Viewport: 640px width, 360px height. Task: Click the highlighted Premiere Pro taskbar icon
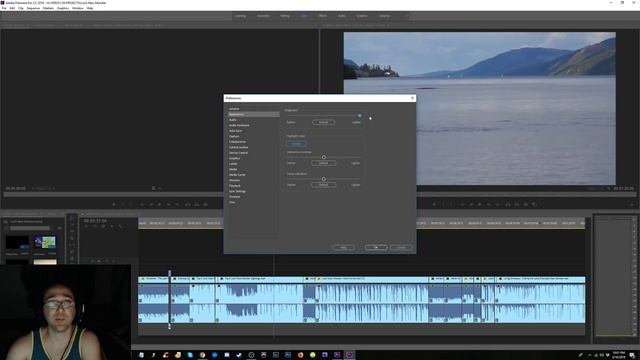349,355
